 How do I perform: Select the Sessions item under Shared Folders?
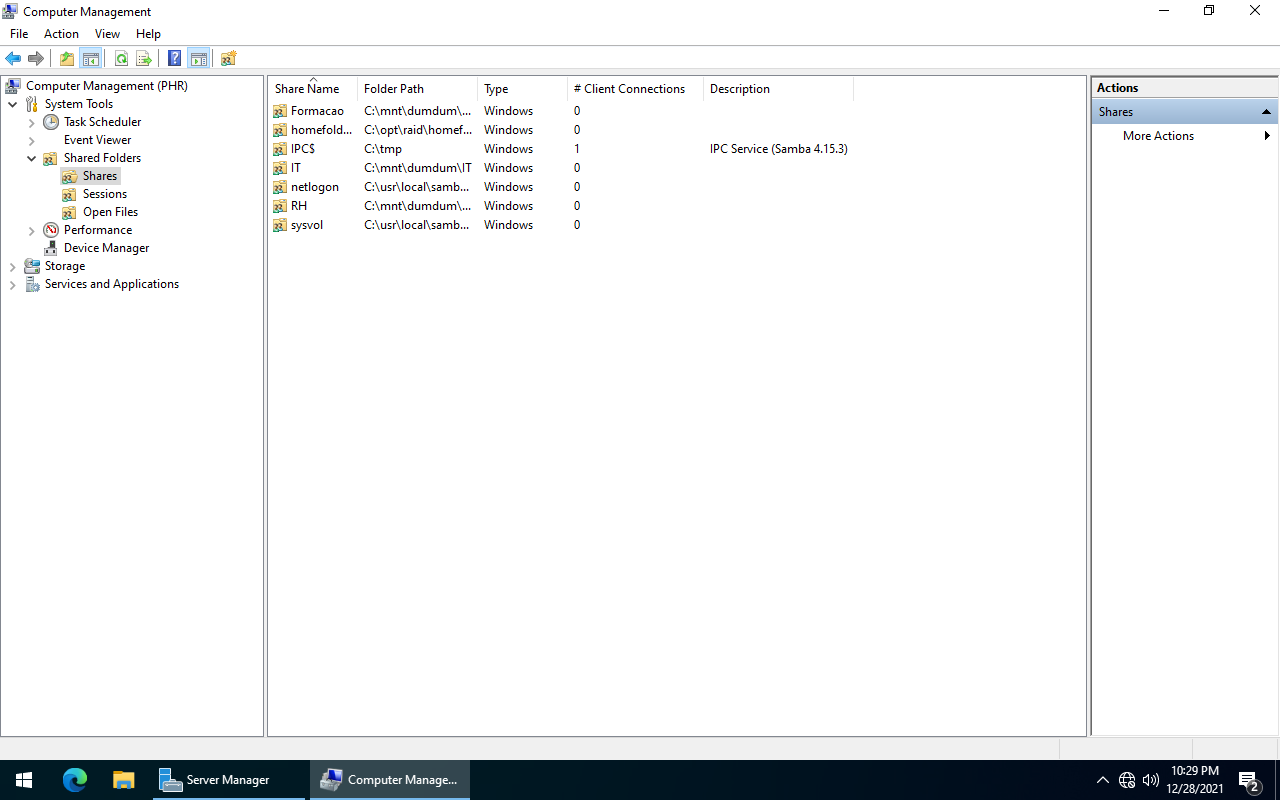(104, 194)
